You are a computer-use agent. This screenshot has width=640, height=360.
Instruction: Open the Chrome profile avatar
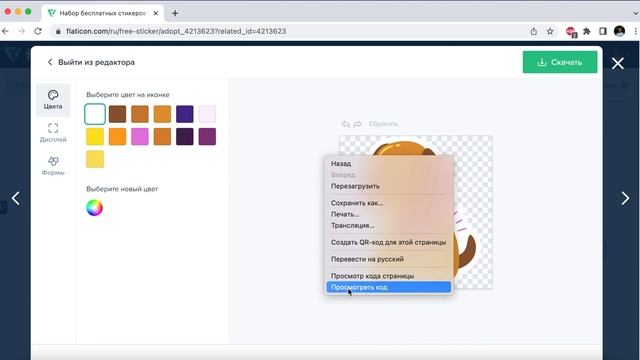click(x=619, y=31)
